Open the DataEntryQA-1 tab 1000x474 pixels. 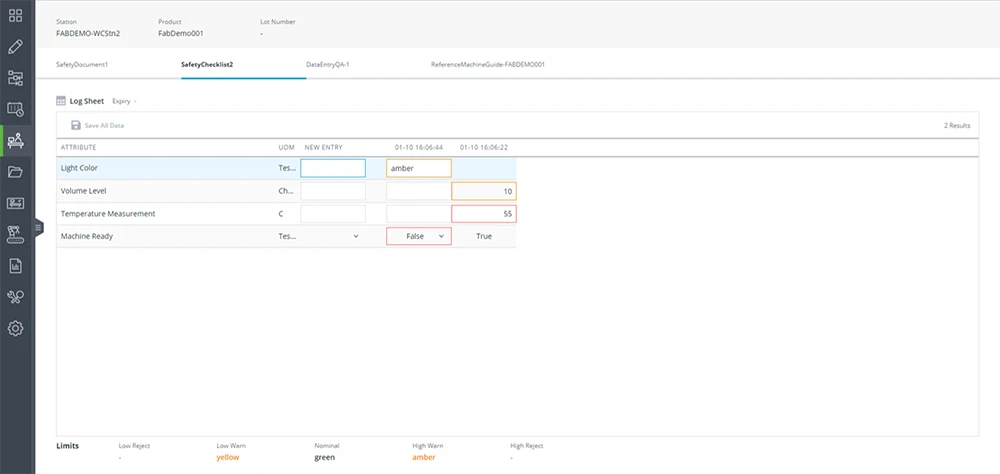328,64
